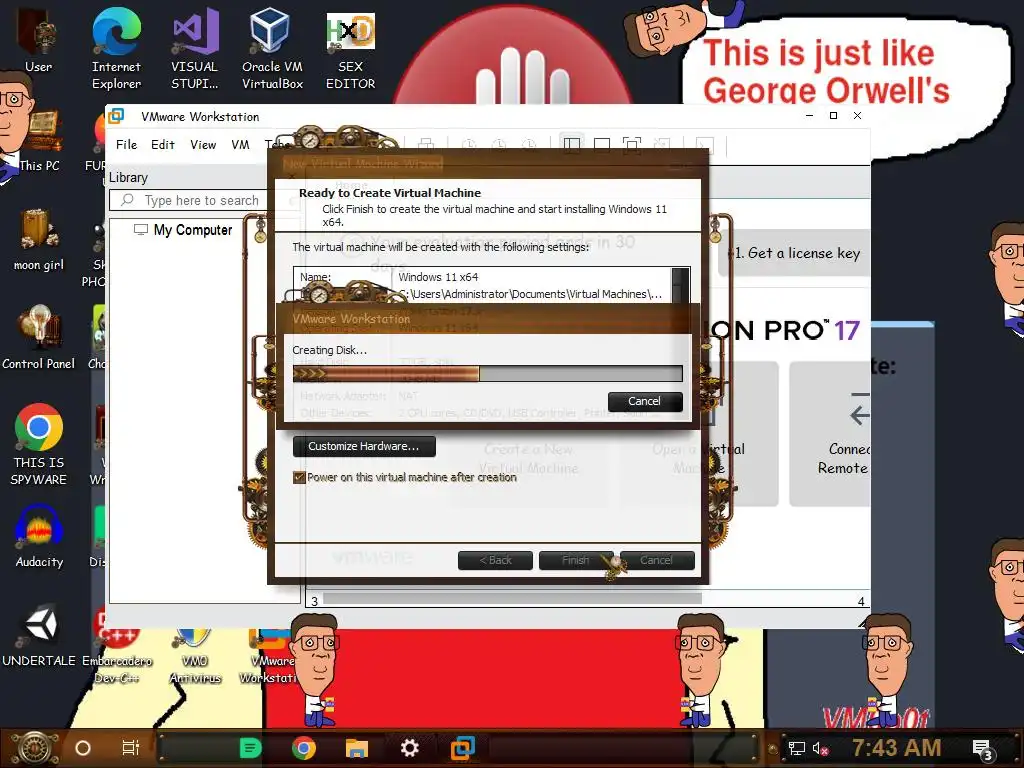Open the Edit menu

tap(163, 144)
